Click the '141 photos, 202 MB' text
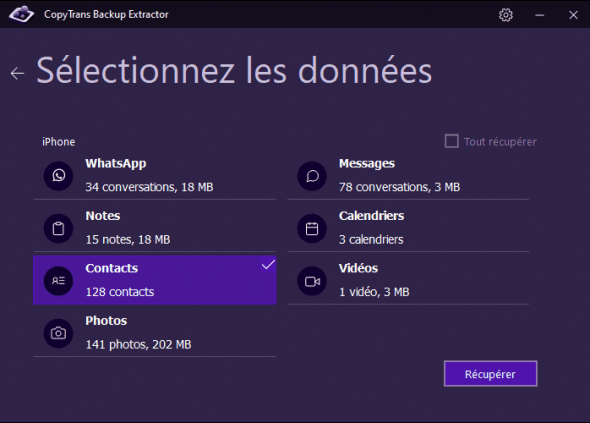Image resolution: width=590 pixels, height=423 pixels. tap(138, 345)
